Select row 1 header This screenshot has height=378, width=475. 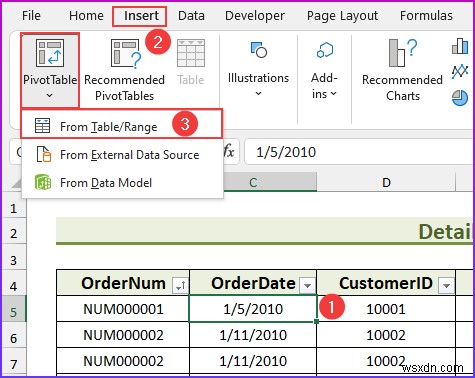point(14,209)
